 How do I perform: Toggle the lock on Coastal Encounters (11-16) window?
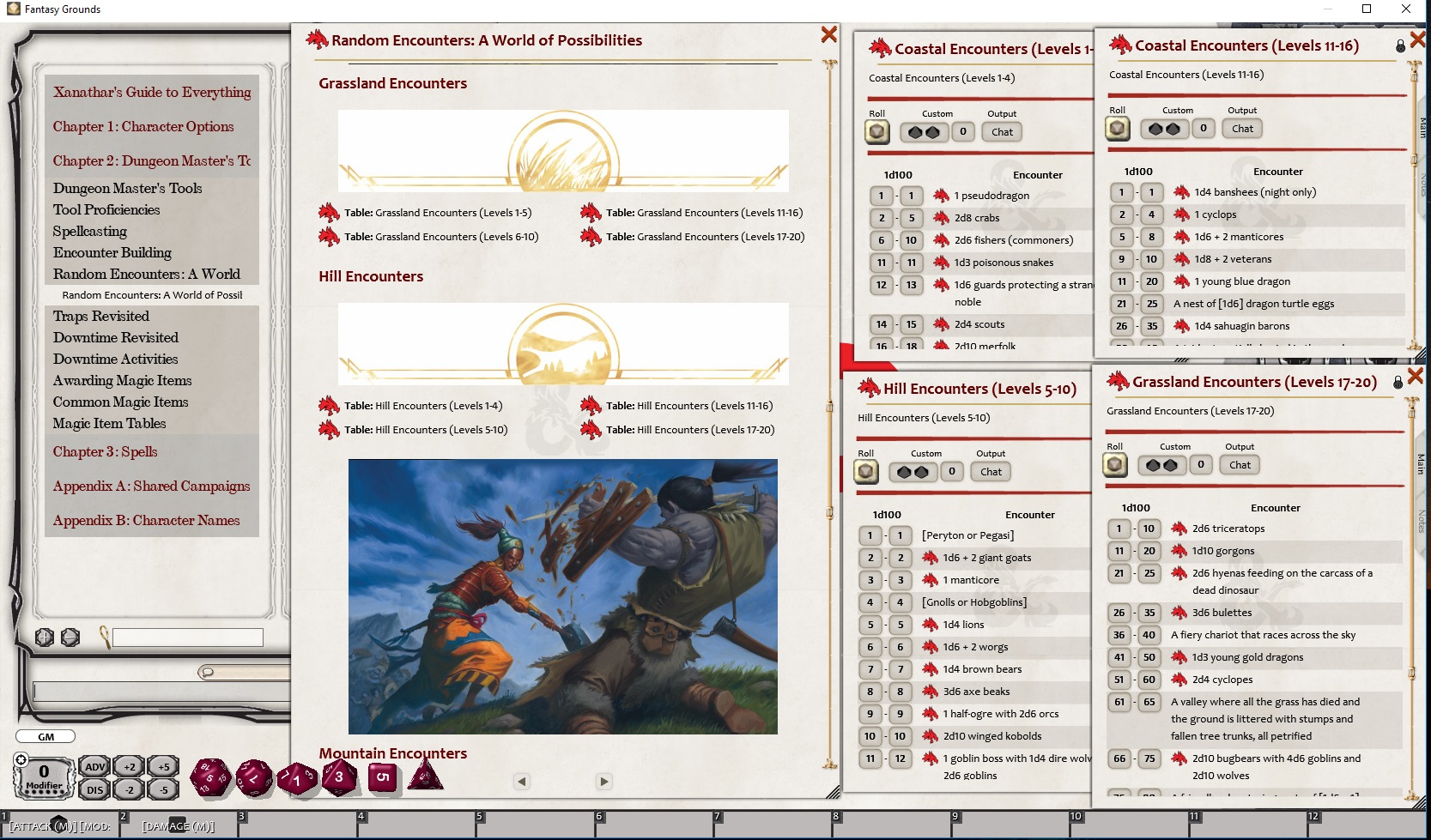(x=1400, y=45)
